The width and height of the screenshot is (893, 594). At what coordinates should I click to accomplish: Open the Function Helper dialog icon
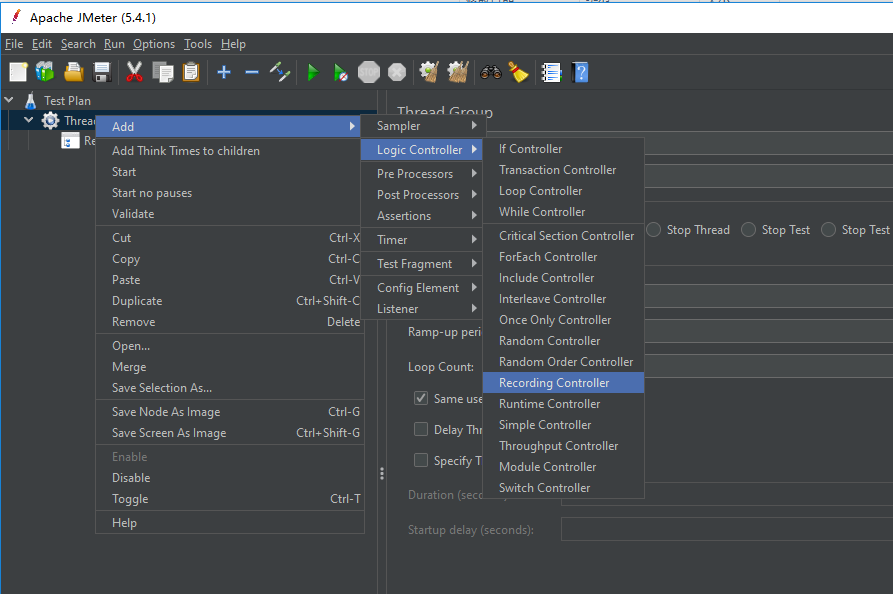pyautogui.click(x=551, y=72)
